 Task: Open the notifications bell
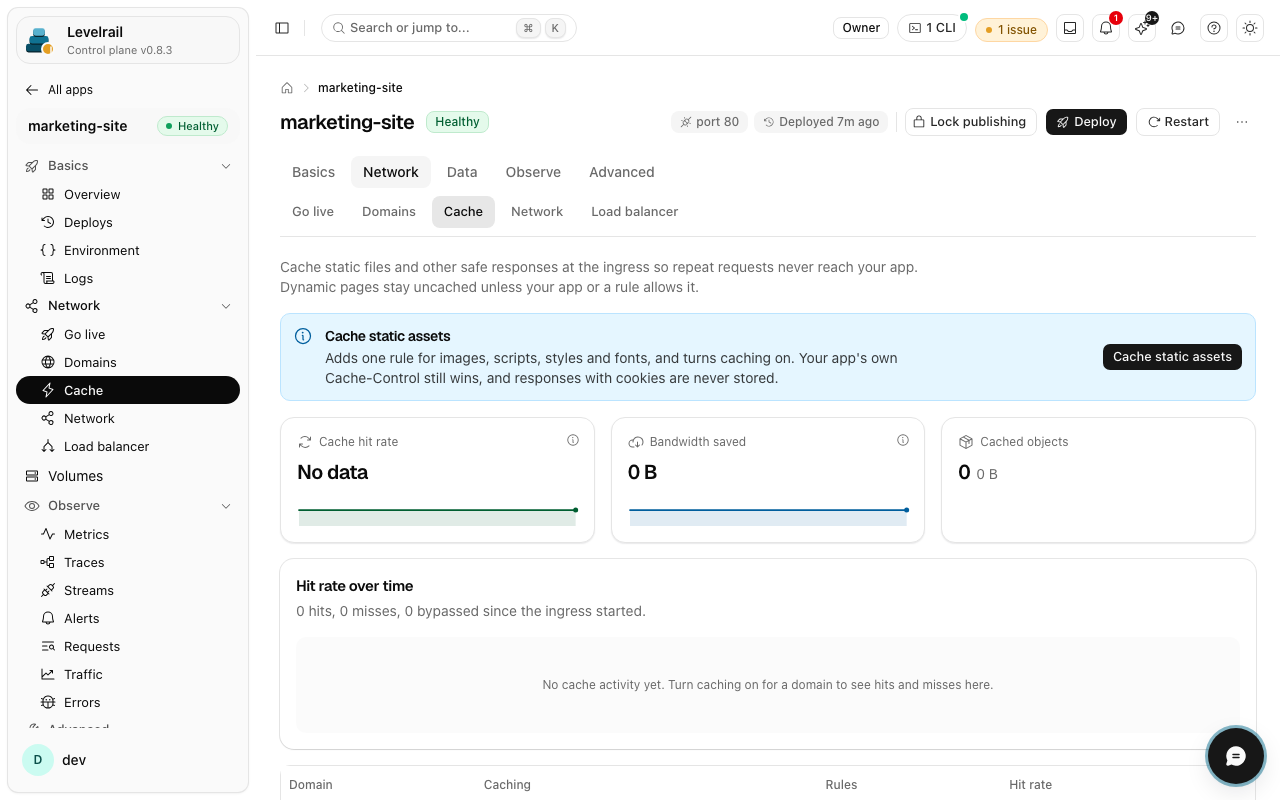1106,28
